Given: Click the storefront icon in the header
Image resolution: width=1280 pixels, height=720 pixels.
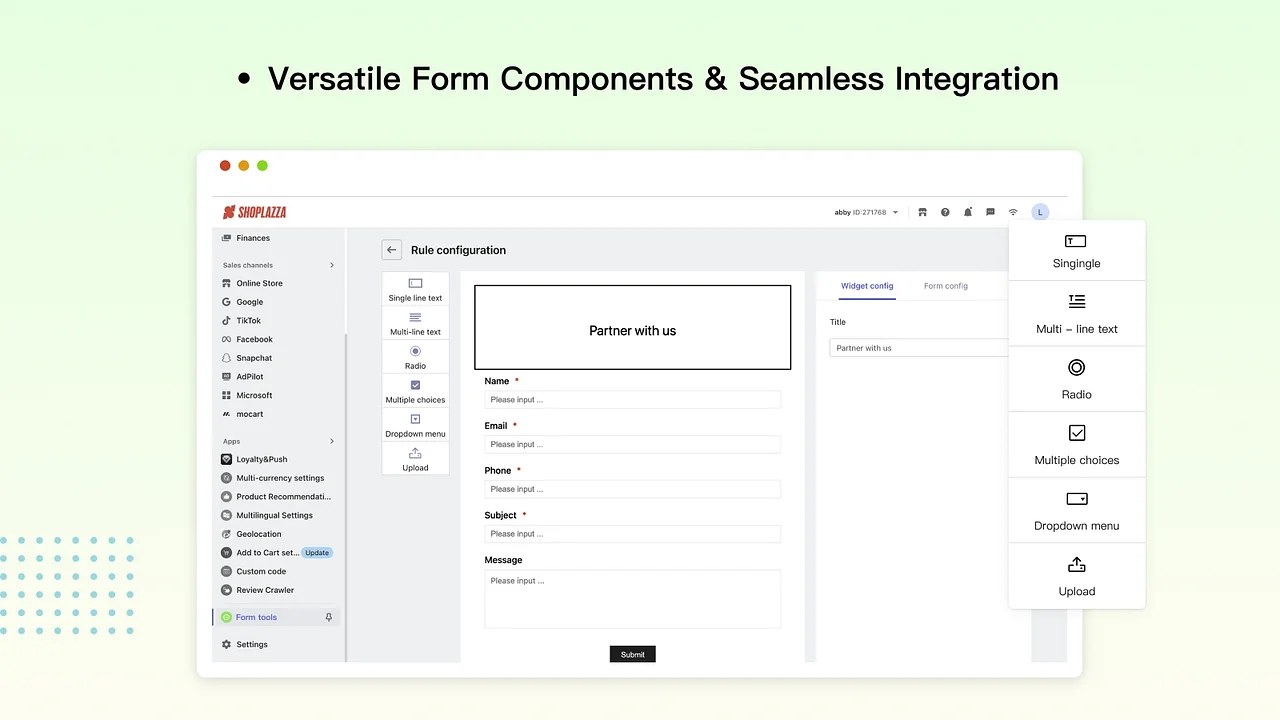Looking at the screenshot, I should pyautogui.click(x=922, y=212).
